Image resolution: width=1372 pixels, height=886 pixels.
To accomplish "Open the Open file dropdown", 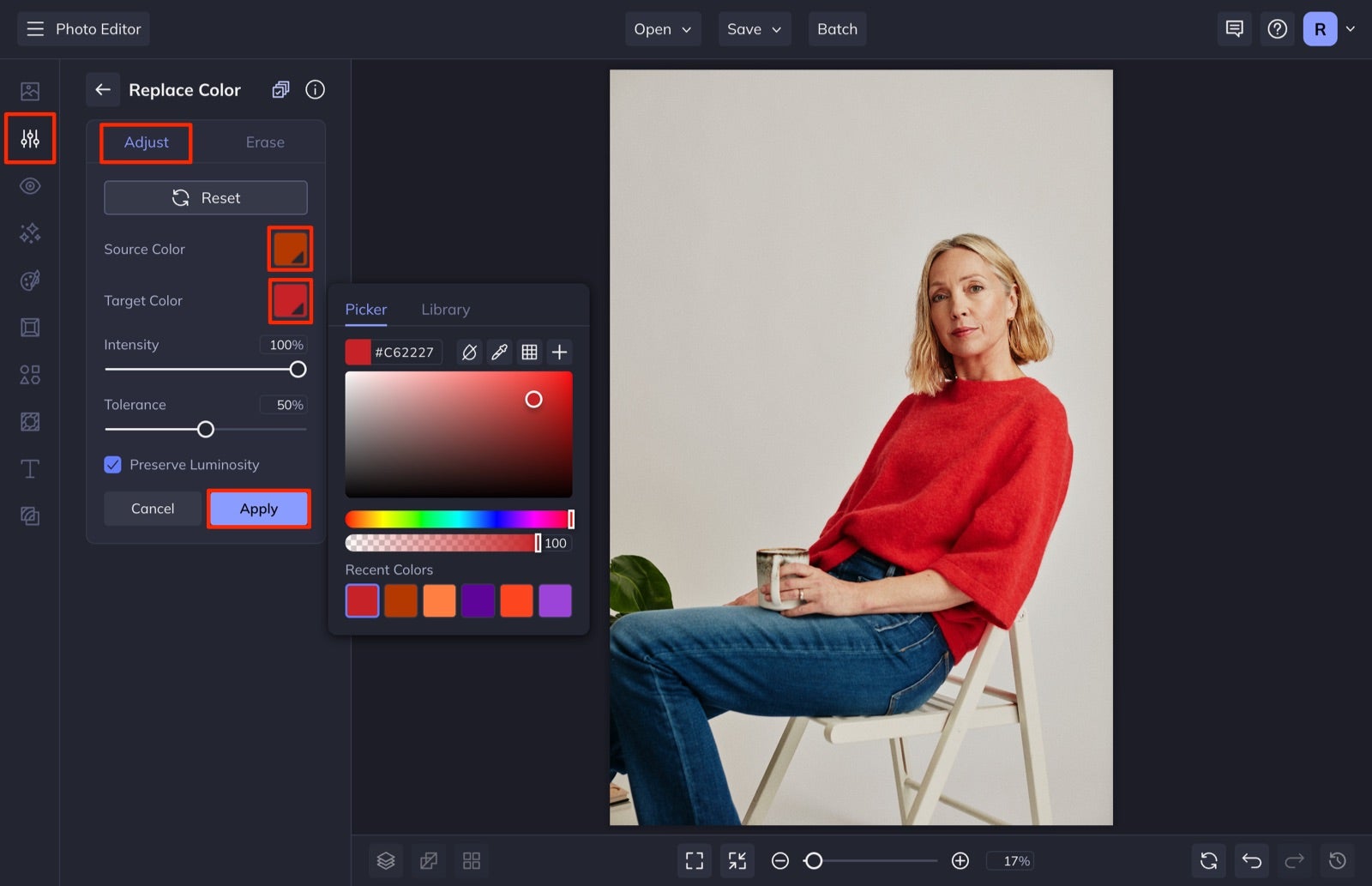I will coord(662,28).
